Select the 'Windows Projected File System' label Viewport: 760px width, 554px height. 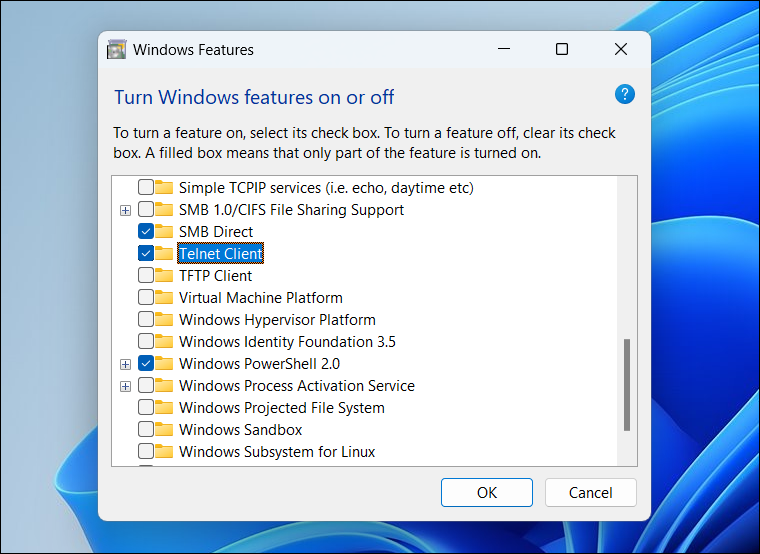point(282,407)
